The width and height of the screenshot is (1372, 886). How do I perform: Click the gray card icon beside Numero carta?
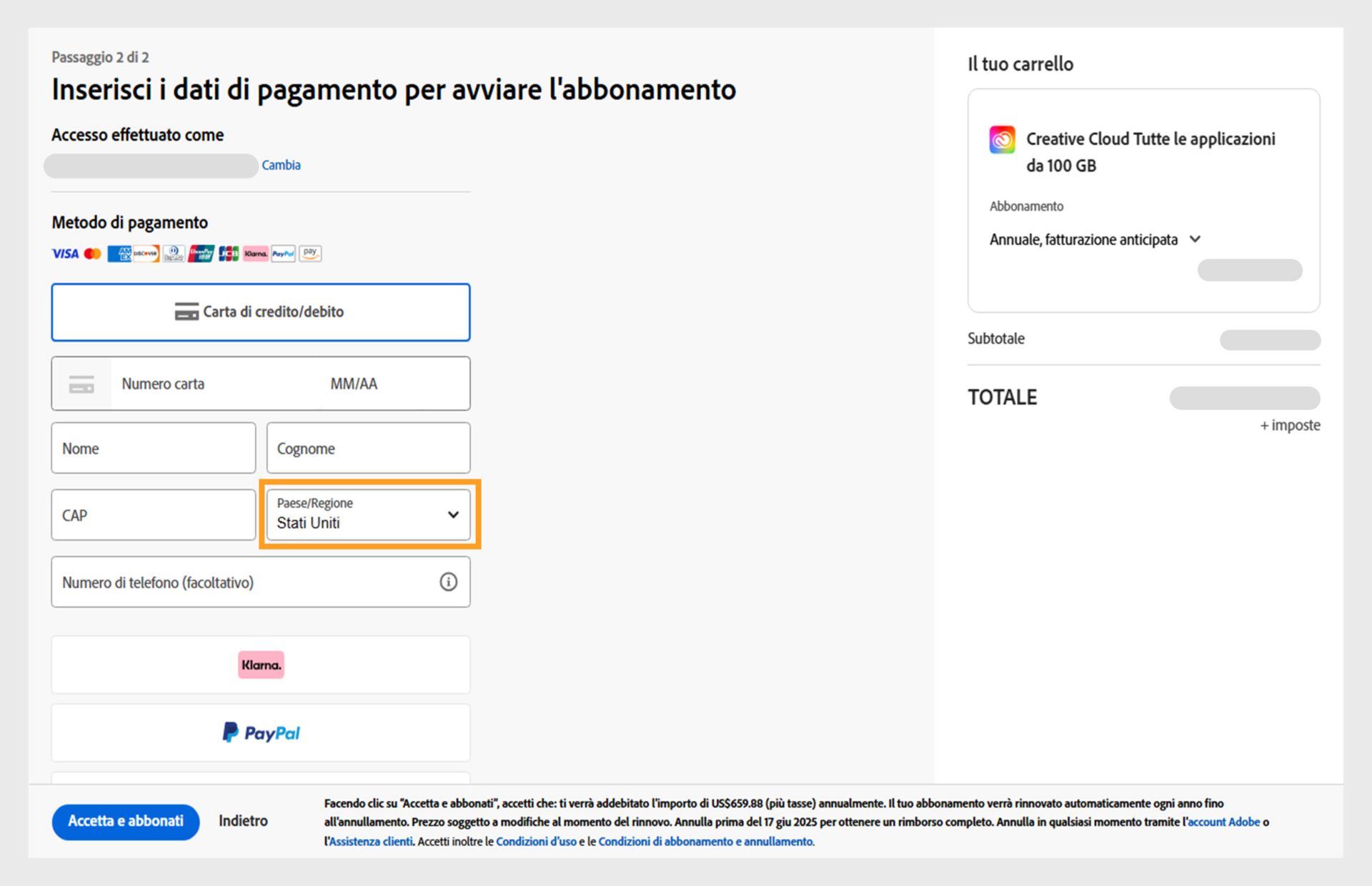(x=81, y=384)
